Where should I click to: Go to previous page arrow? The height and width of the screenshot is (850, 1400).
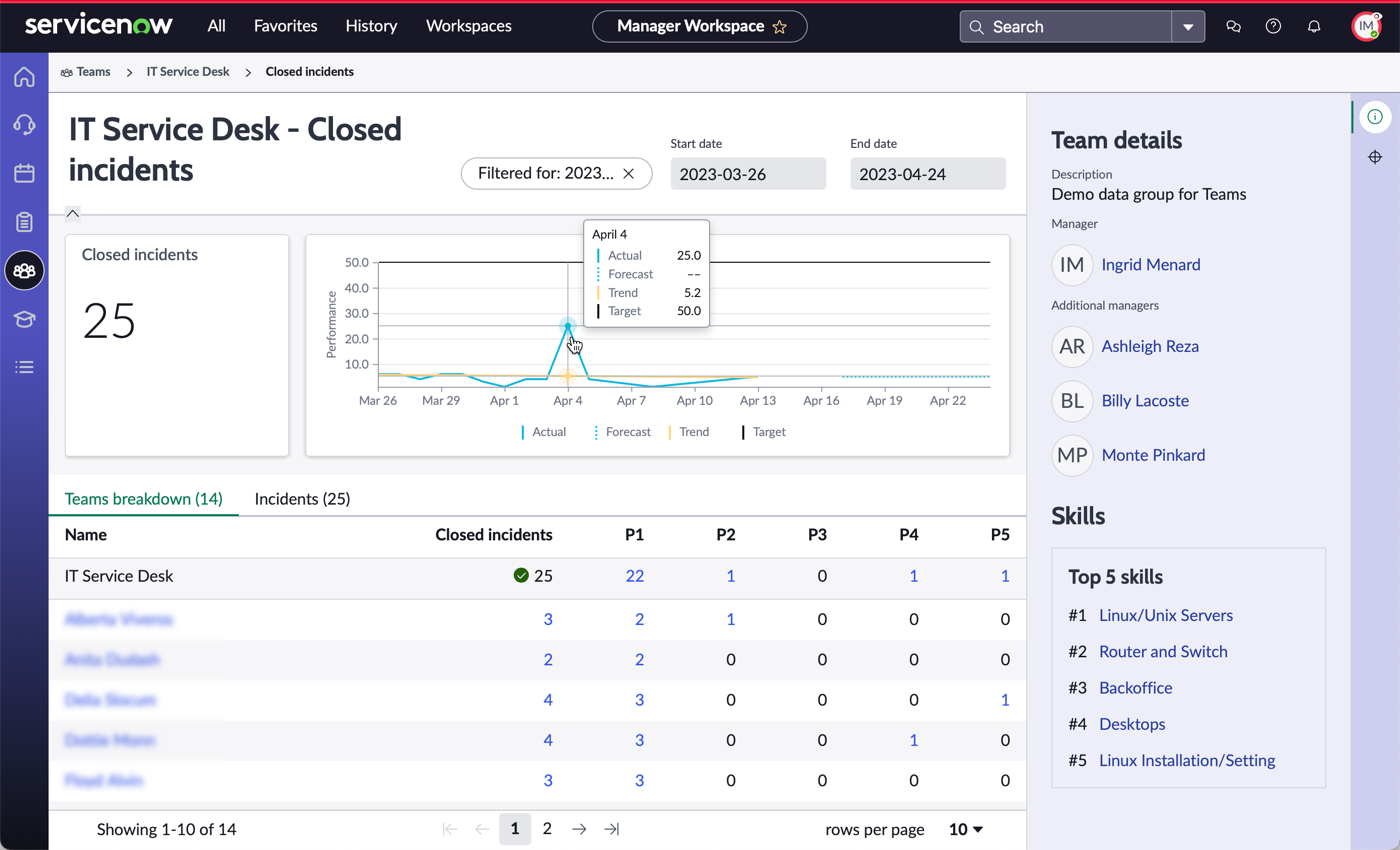point(482,829)
